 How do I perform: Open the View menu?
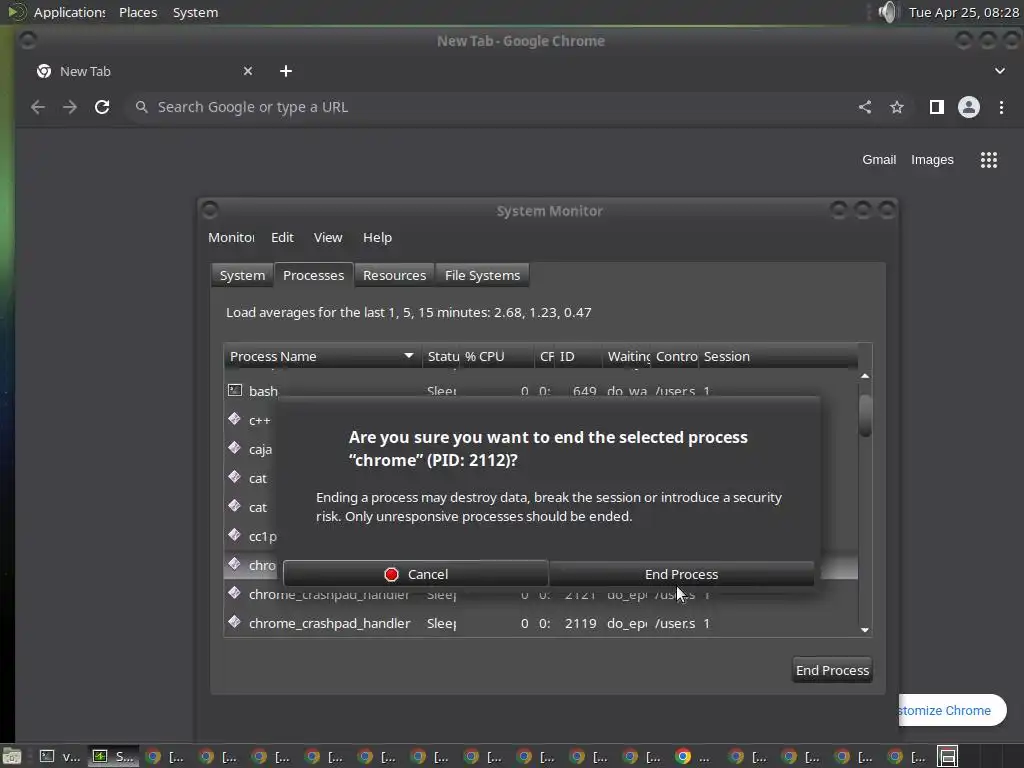(x=328, y=237)
